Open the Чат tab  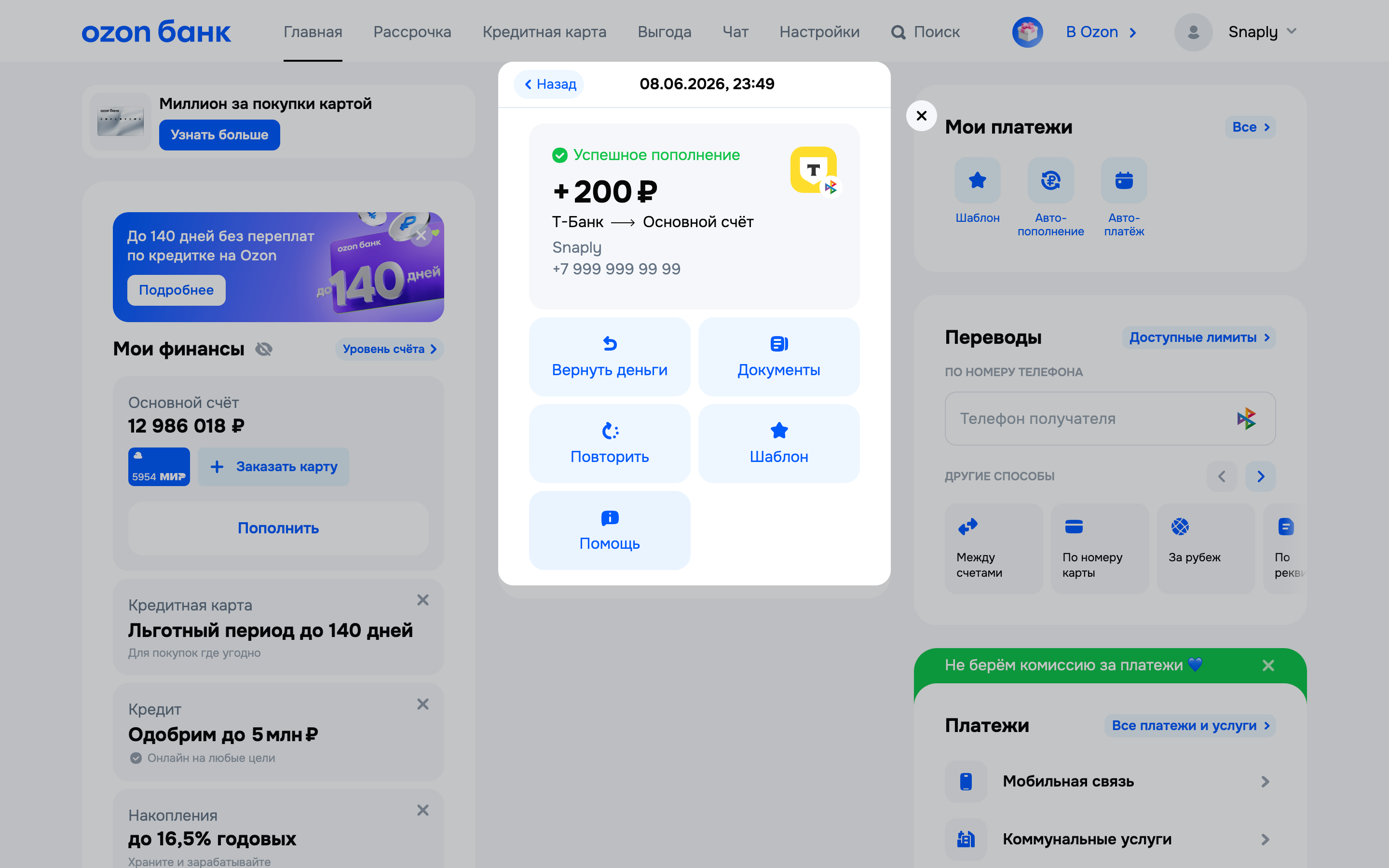pos(735,32)
